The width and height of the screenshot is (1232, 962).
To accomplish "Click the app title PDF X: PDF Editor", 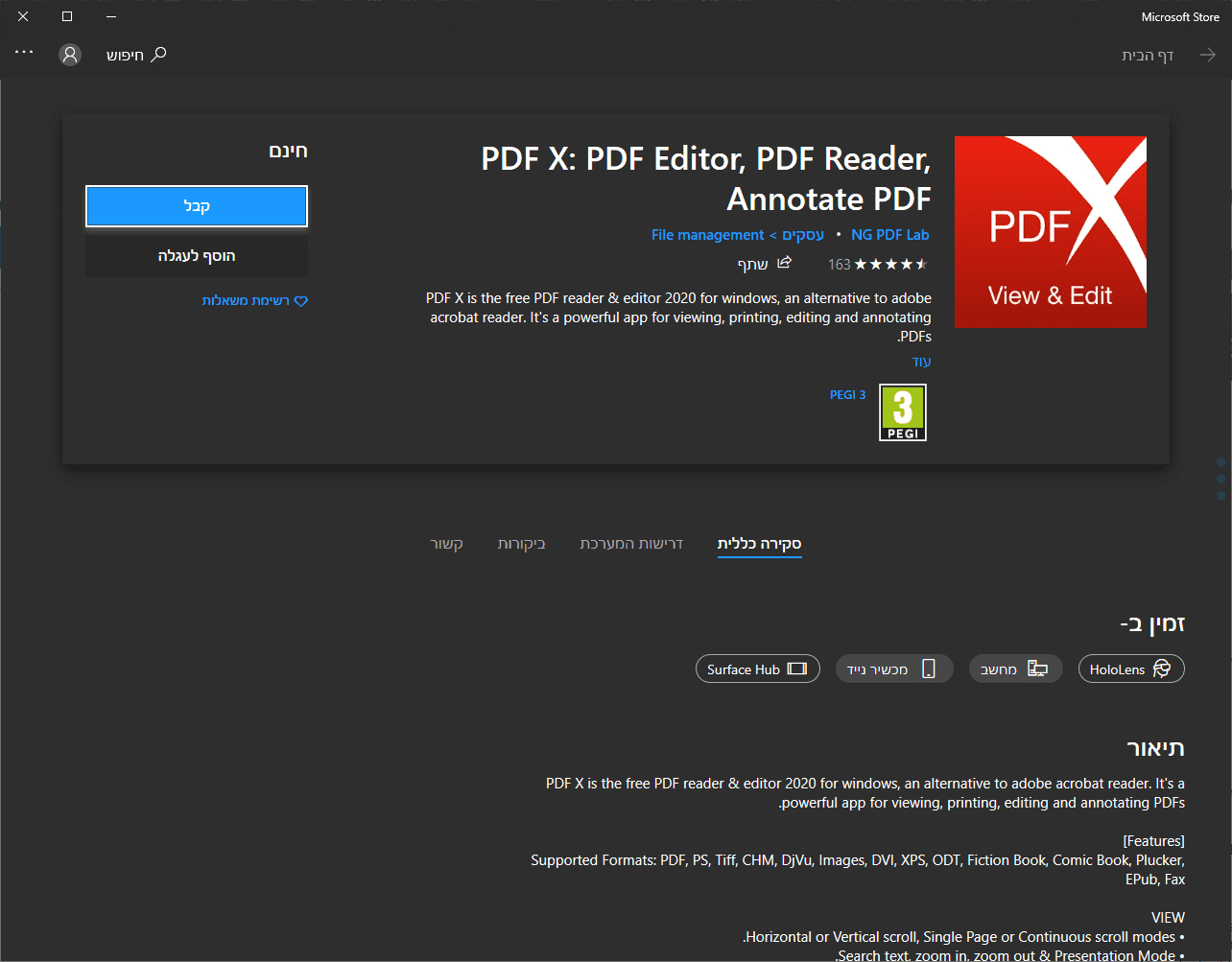I will [706, 178].
